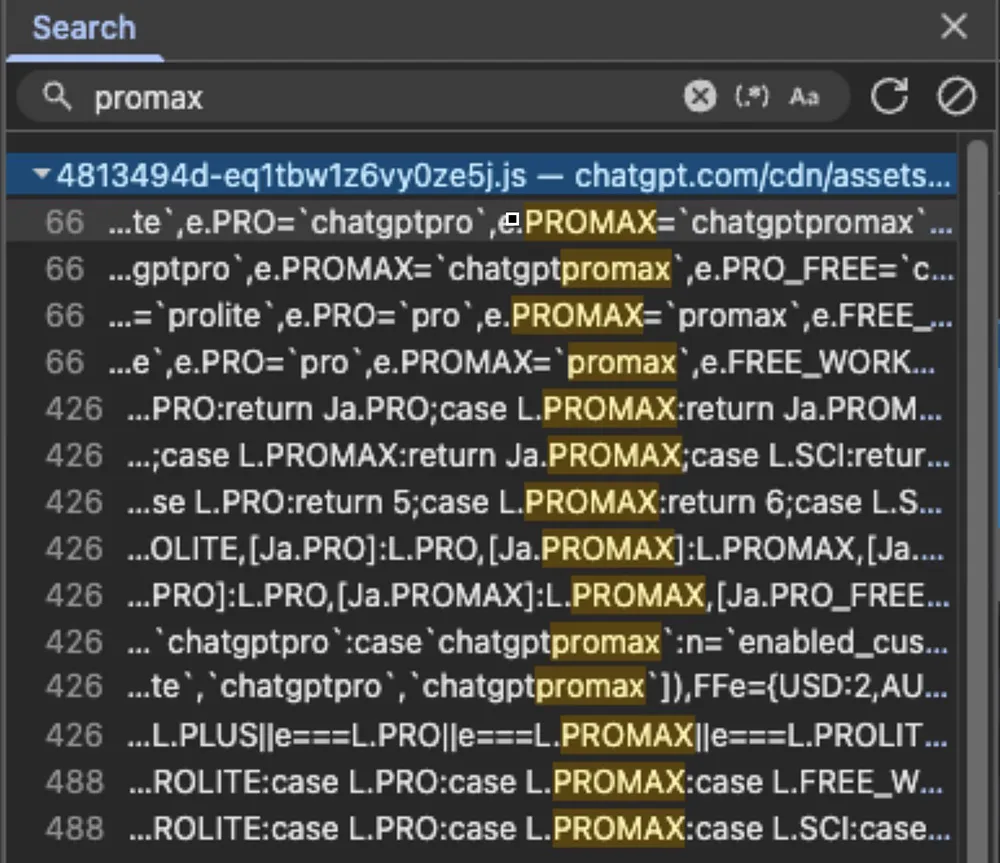Open line 66 result e.PRO=`chatgptpro`
The height and width of the screenshot is (863, 1000).
click(x=482, y=222)
